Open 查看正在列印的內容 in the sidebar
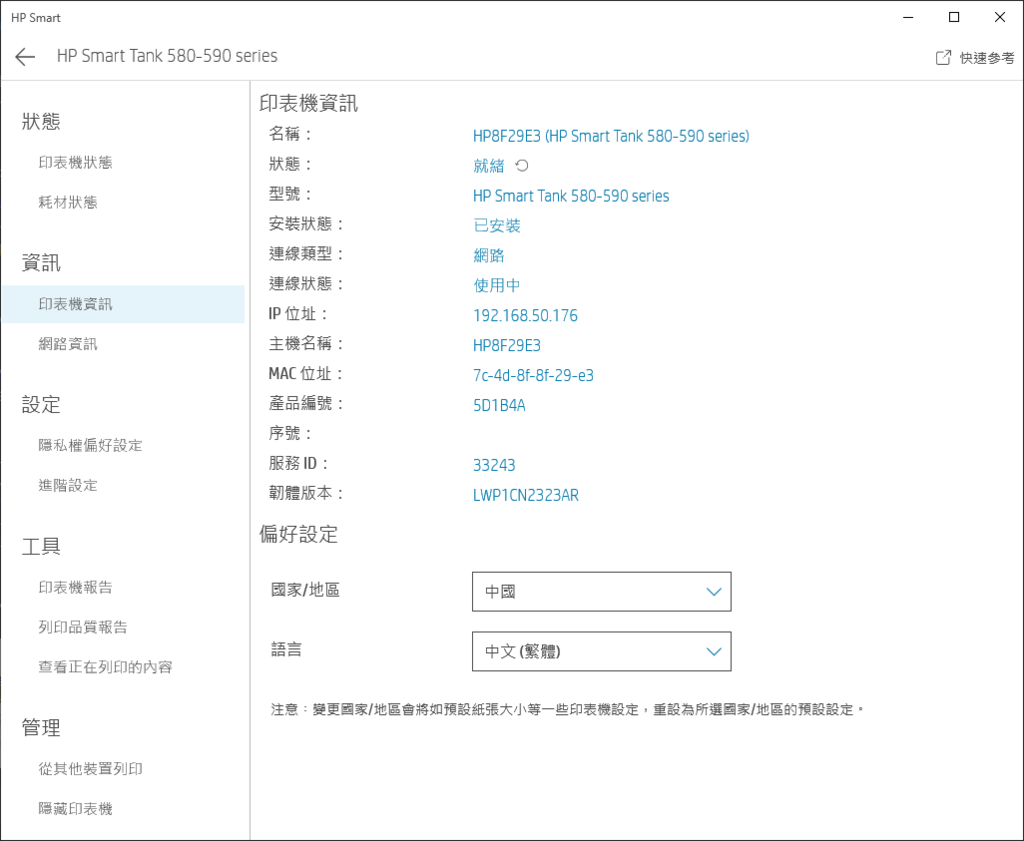This screenshot has width=1024, height=841. pos(105,667)
